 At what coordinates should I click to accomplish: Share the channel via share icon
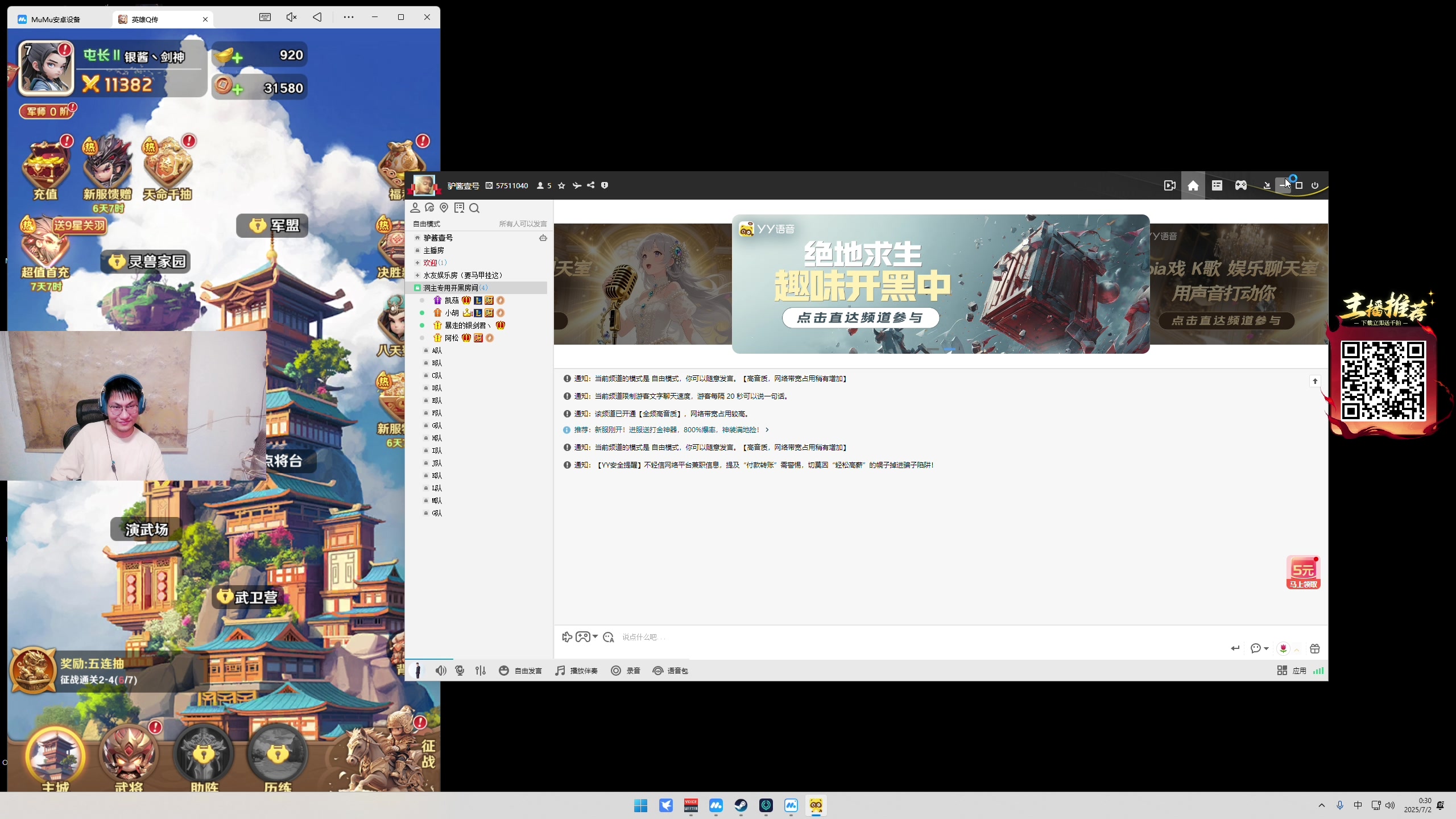591,185
